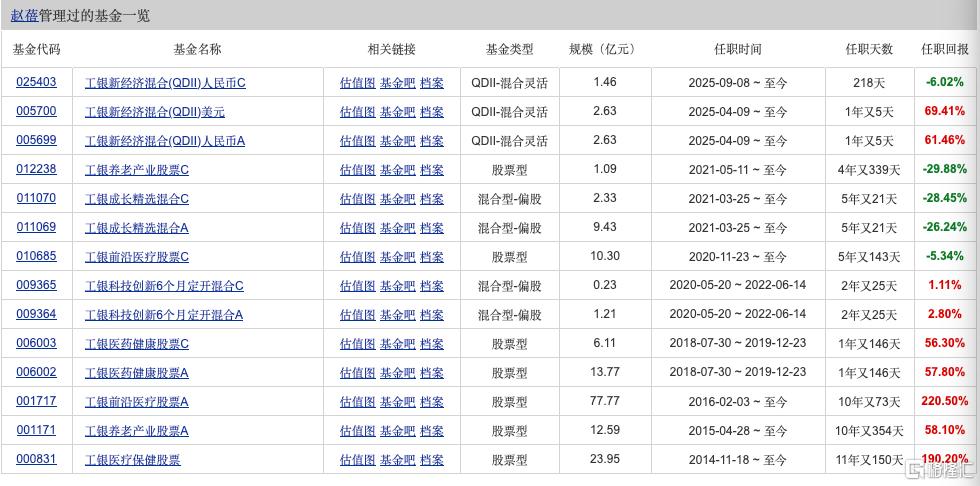
Task: Open 档案 for 工银前沿医疗股票C
Action: (432, 257)
